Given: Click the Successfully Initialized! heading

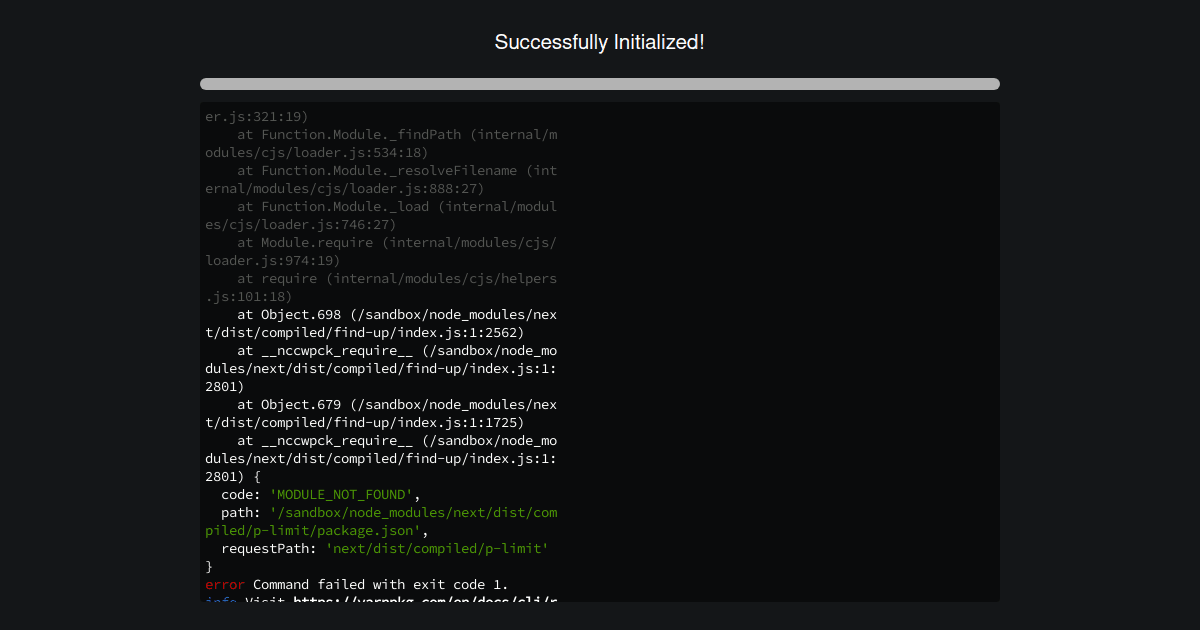Looking at the screenshot, I should (599, 42).
